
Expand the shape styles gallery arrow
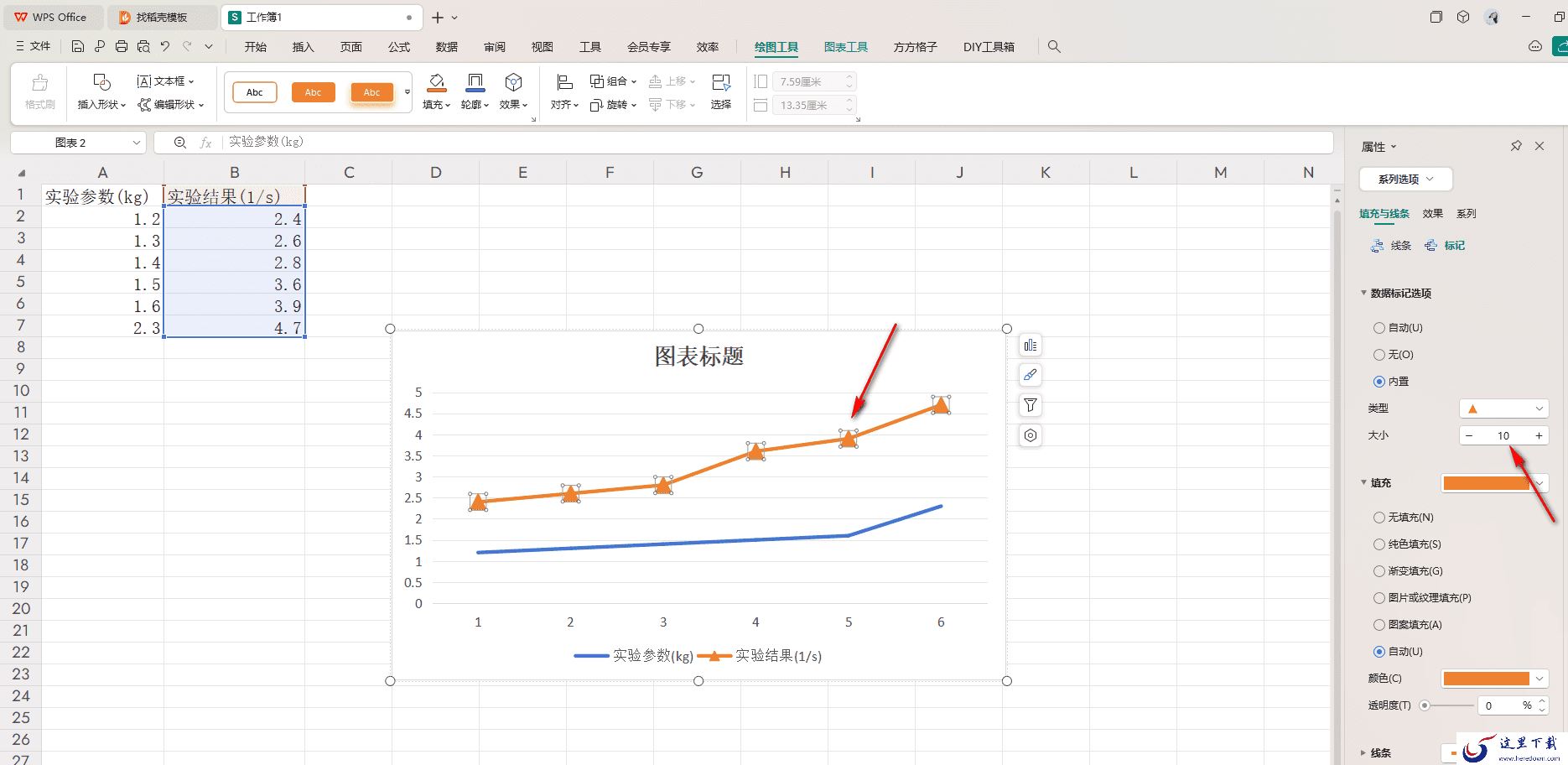(x=408, y=92)
